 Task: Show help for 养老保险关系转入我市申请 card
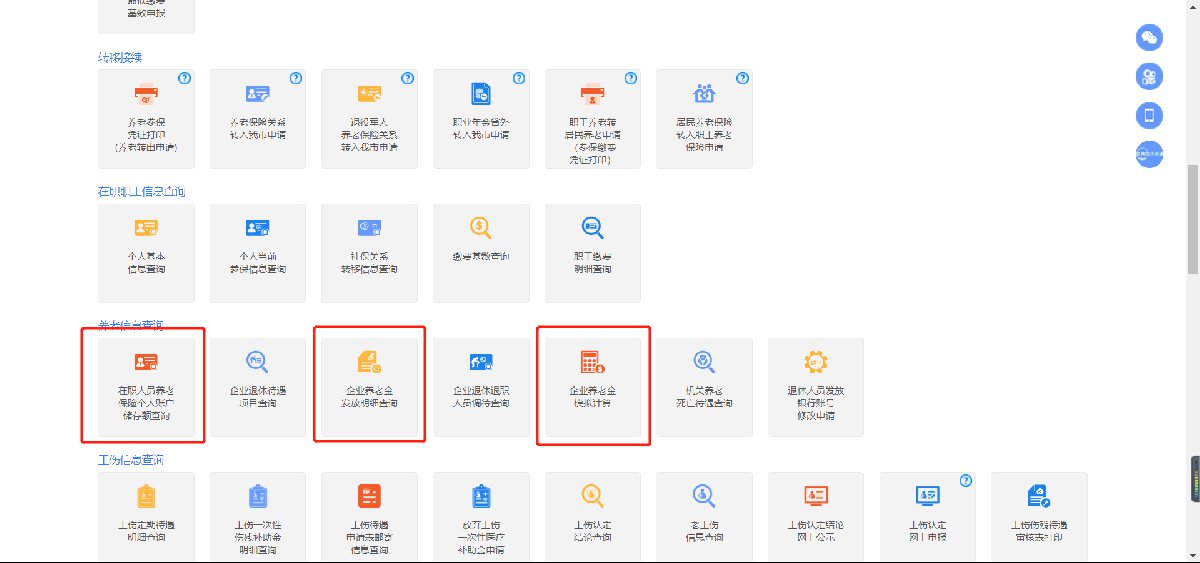296,78
